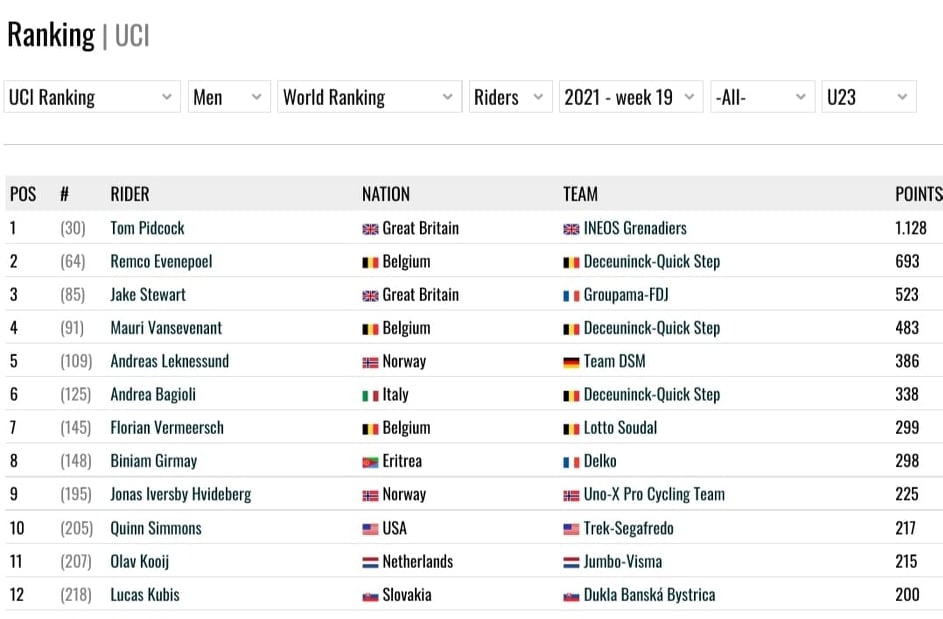Click the French flag beside Groupama-FDJ
Screen dimensions: 943x619
(x=571, y=295)
